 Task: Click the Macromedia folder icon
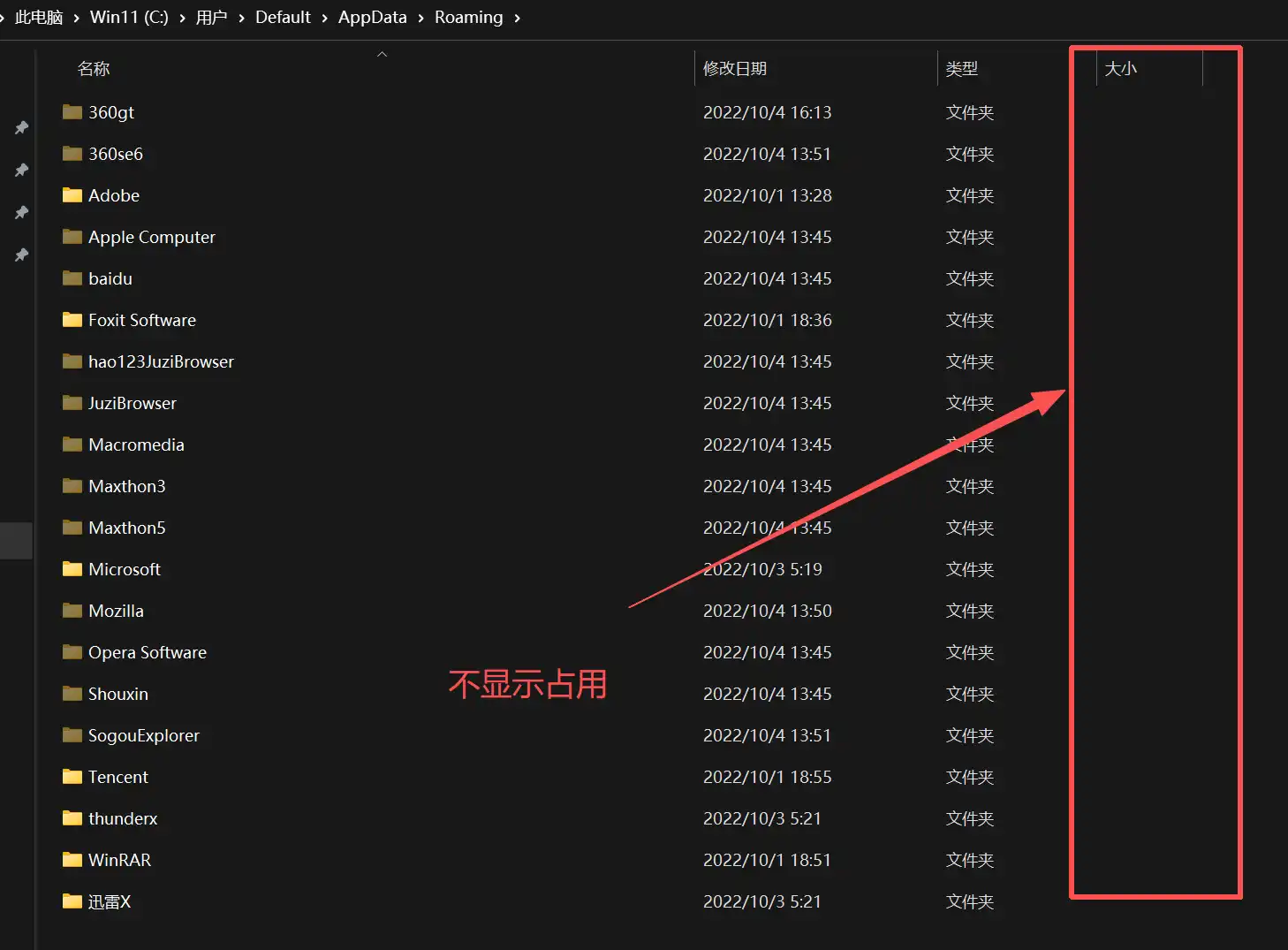click(x=72, y=445)
